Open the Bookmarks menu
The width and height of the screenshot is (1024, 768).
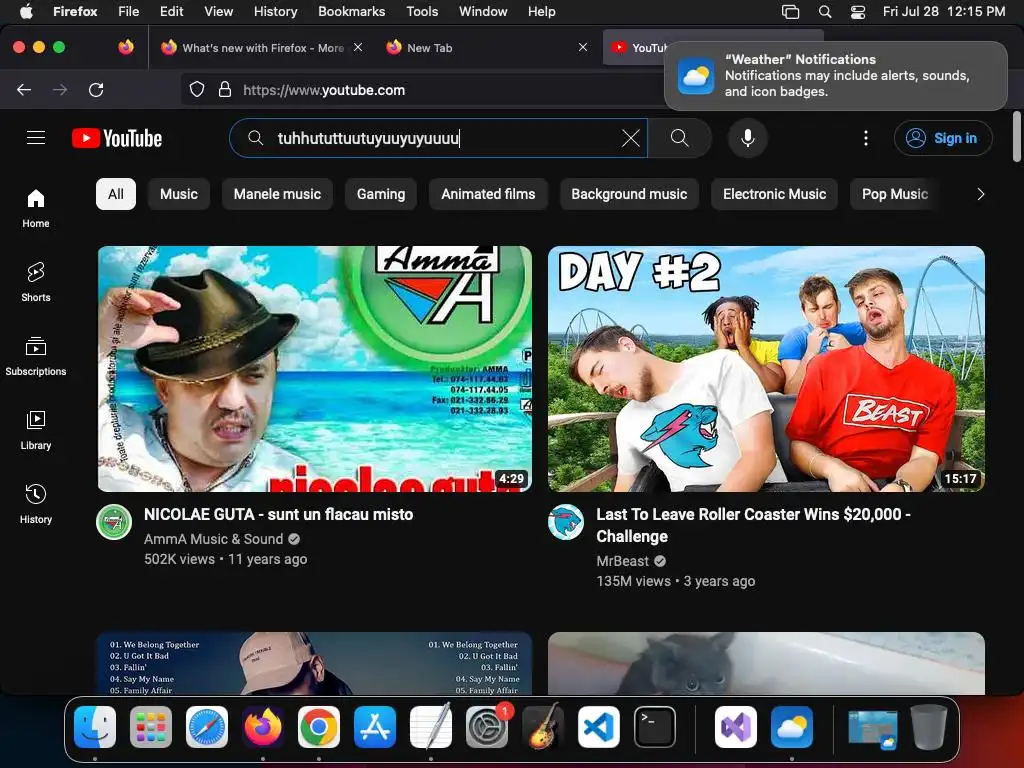[x=351, y=12]
